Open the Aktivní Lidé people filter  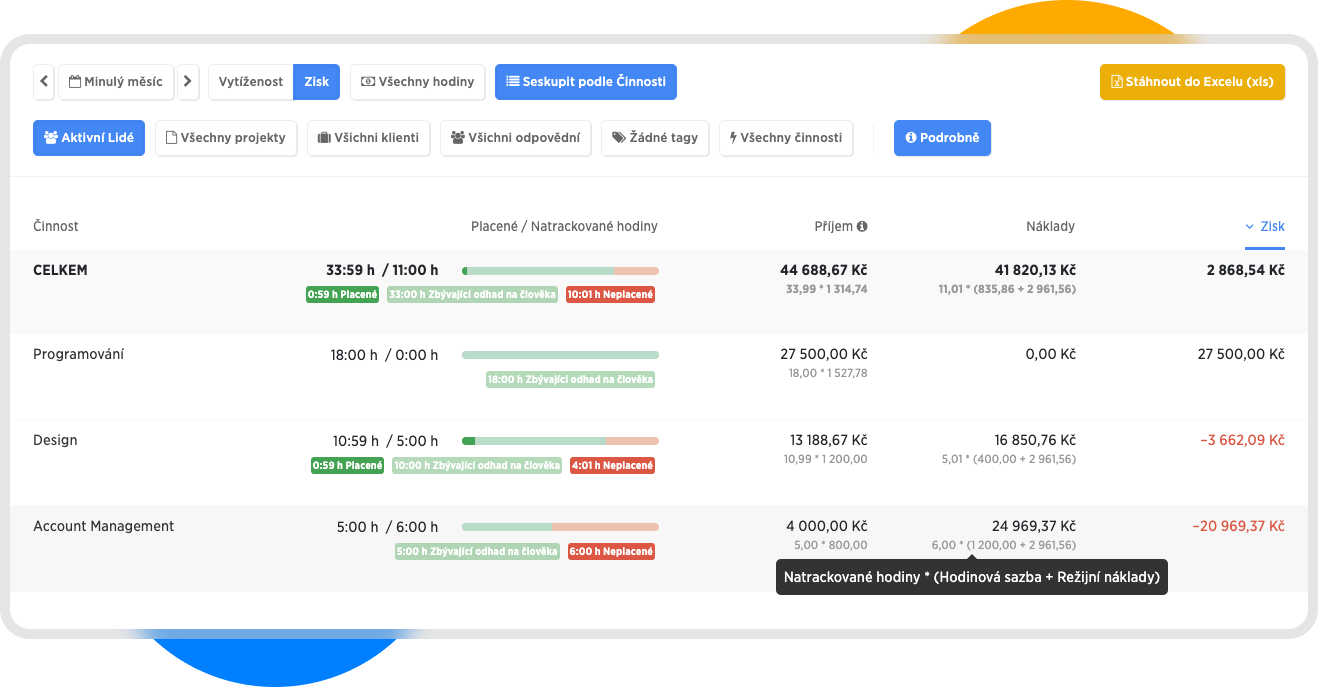click(x=89, y=138)
